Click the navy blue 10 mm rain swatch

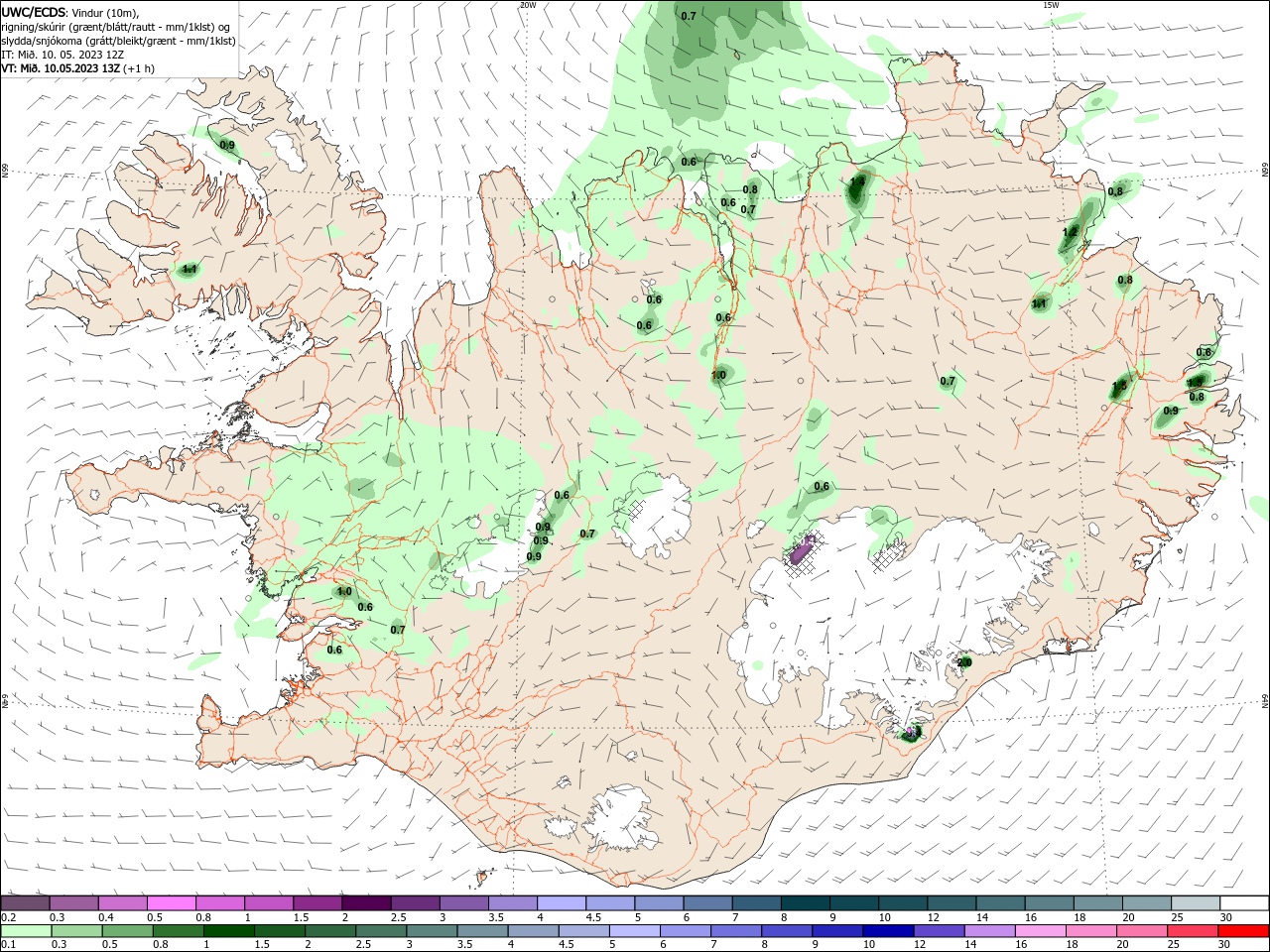click(889, 931)
